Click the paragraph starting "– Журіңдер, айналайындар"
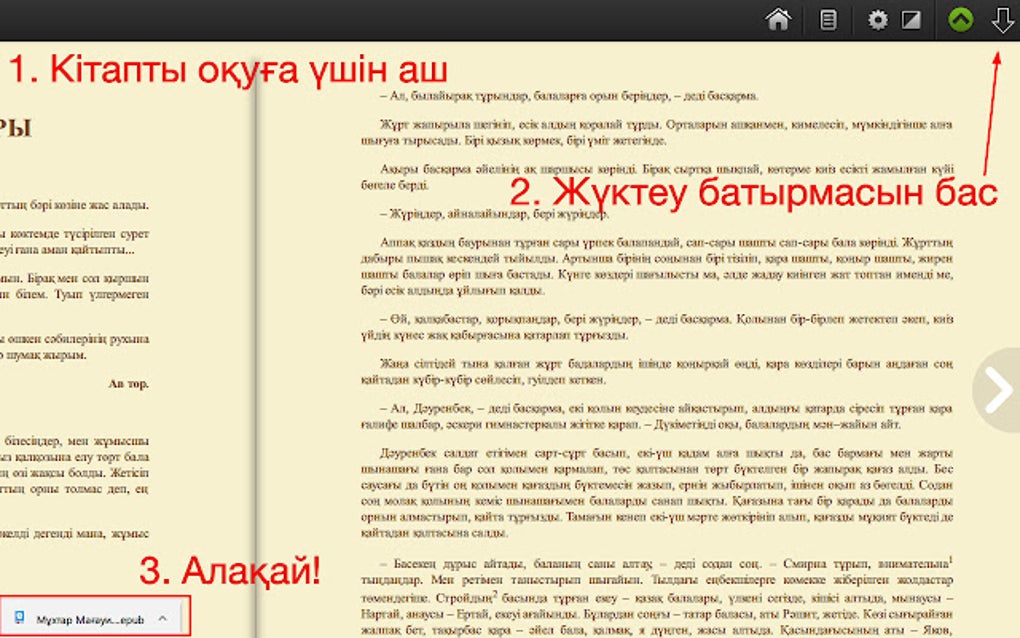1020x638 pixels. coord(494,213)
